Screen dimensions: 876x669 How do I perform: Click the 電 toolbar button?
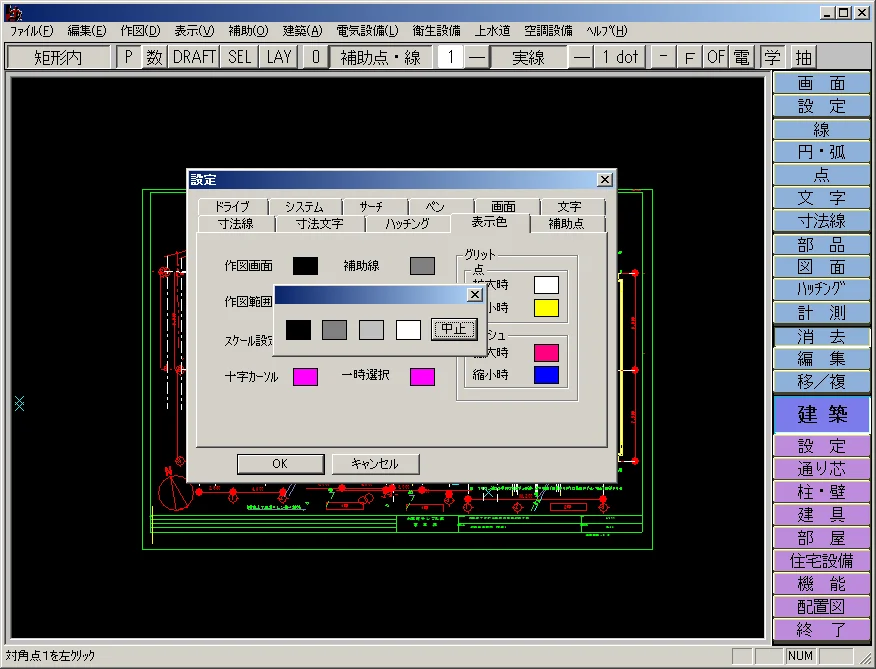pyautogui.click(x=741, y=57)
